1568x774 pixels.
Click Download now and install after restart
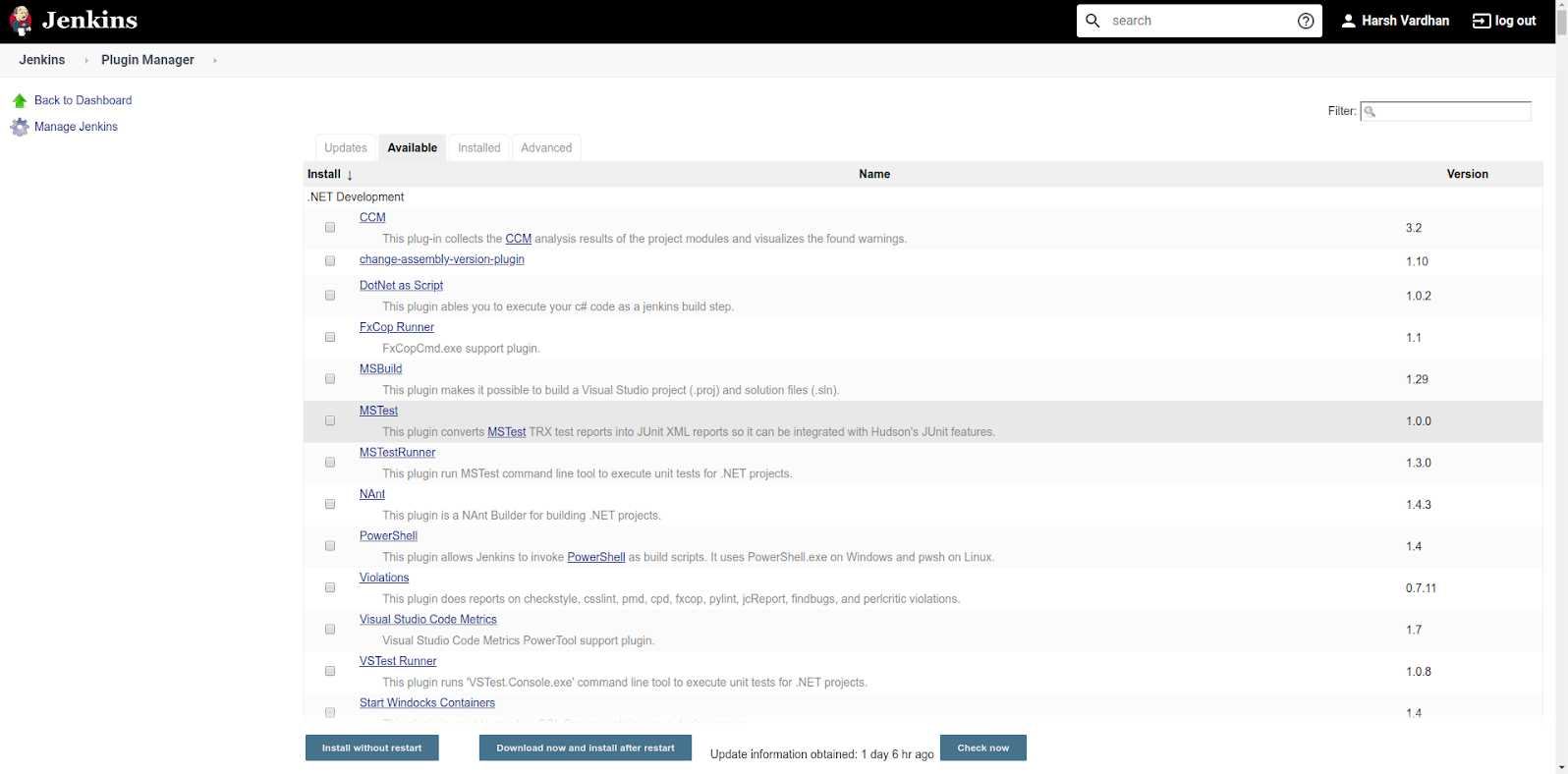pos(586,747)
